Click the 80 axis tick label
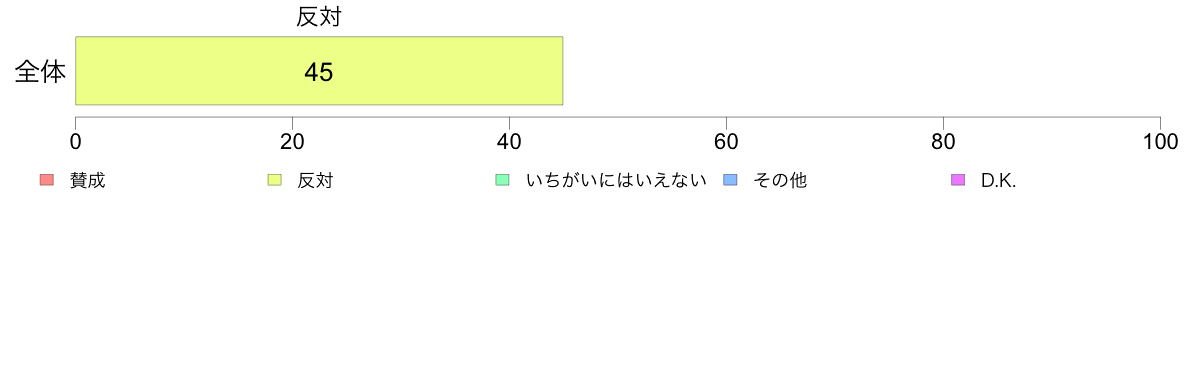This screenshot has width=1188, height=368. pos(943,142)
